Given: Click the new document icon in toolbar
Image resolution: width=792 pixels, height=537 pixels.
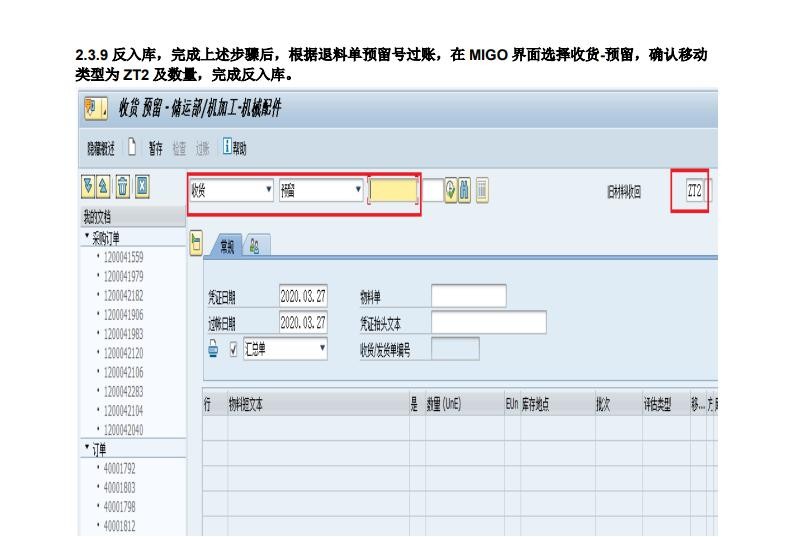Looking at the screenshot, I should [x=131, y=148].
